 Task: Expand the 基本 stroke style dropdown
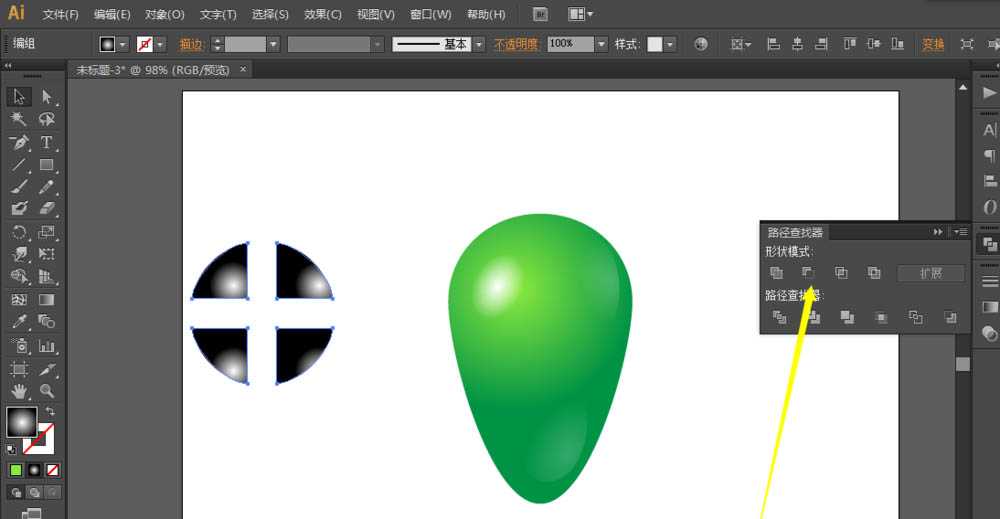(x=479, y=44)
